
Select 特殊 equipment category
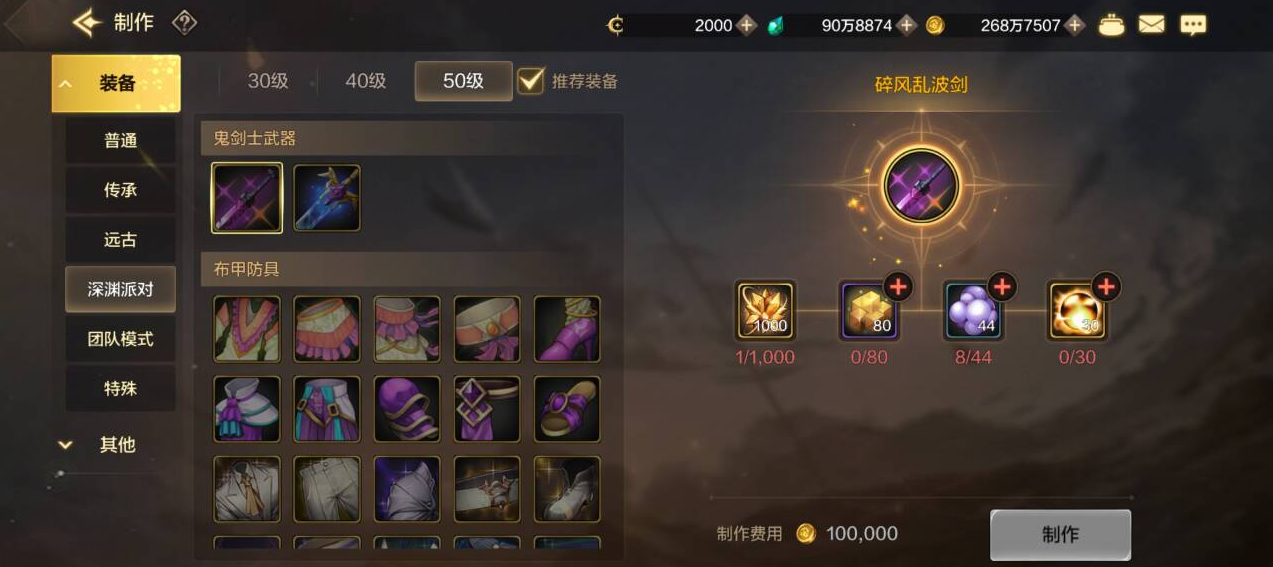[x=120, y=388]
